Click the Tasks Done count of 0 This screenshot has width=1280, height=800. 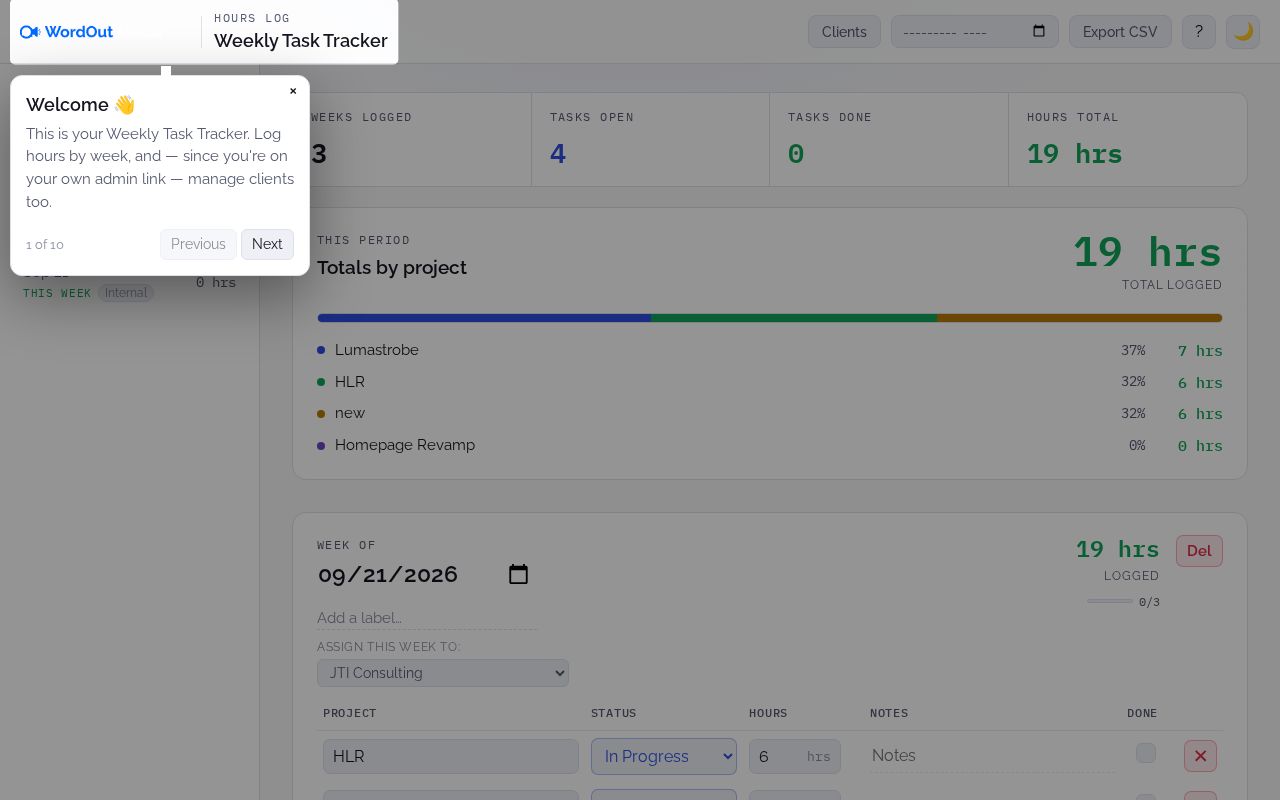796,154
